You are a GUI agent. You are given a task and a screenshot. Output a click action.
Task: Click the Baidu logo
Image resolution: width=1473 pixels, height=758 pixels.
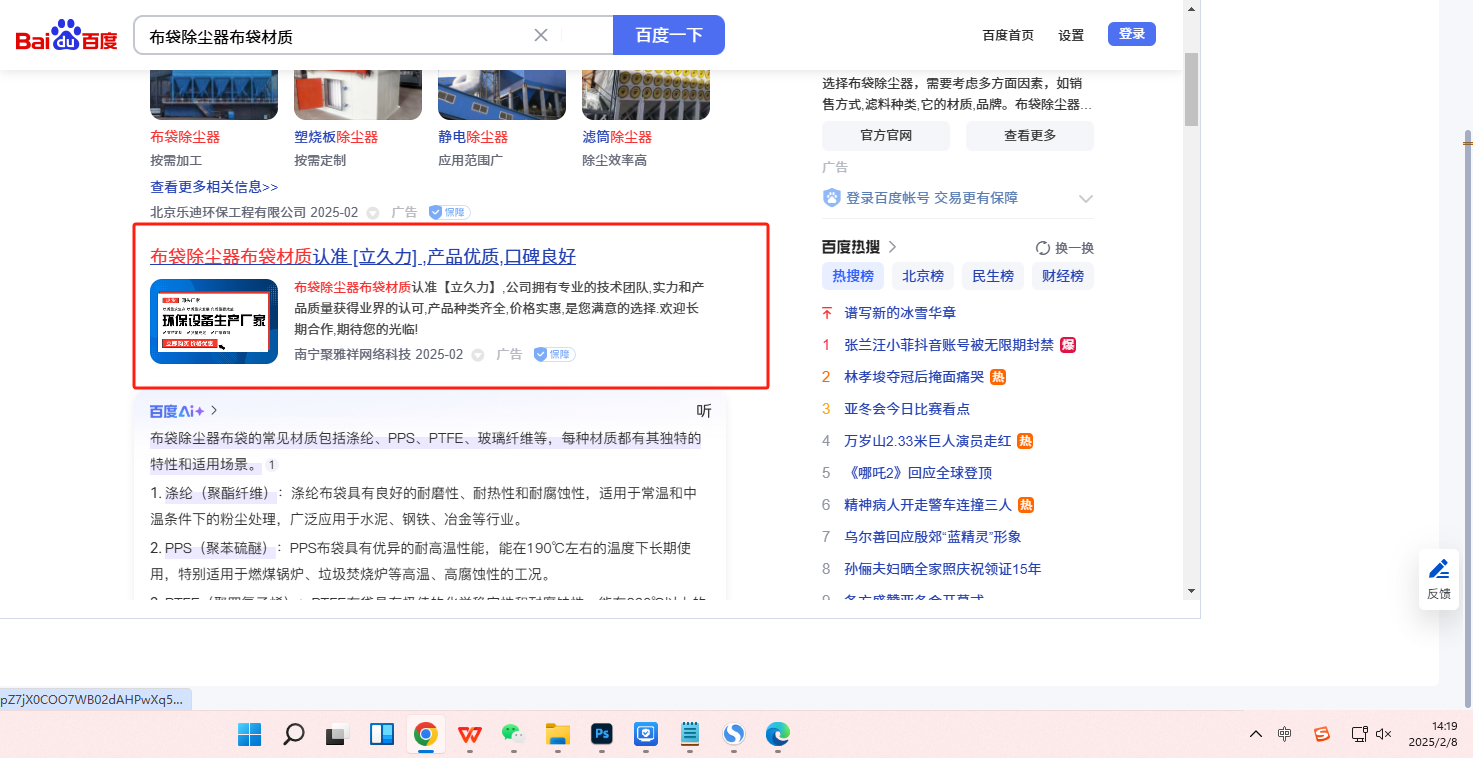66,36
